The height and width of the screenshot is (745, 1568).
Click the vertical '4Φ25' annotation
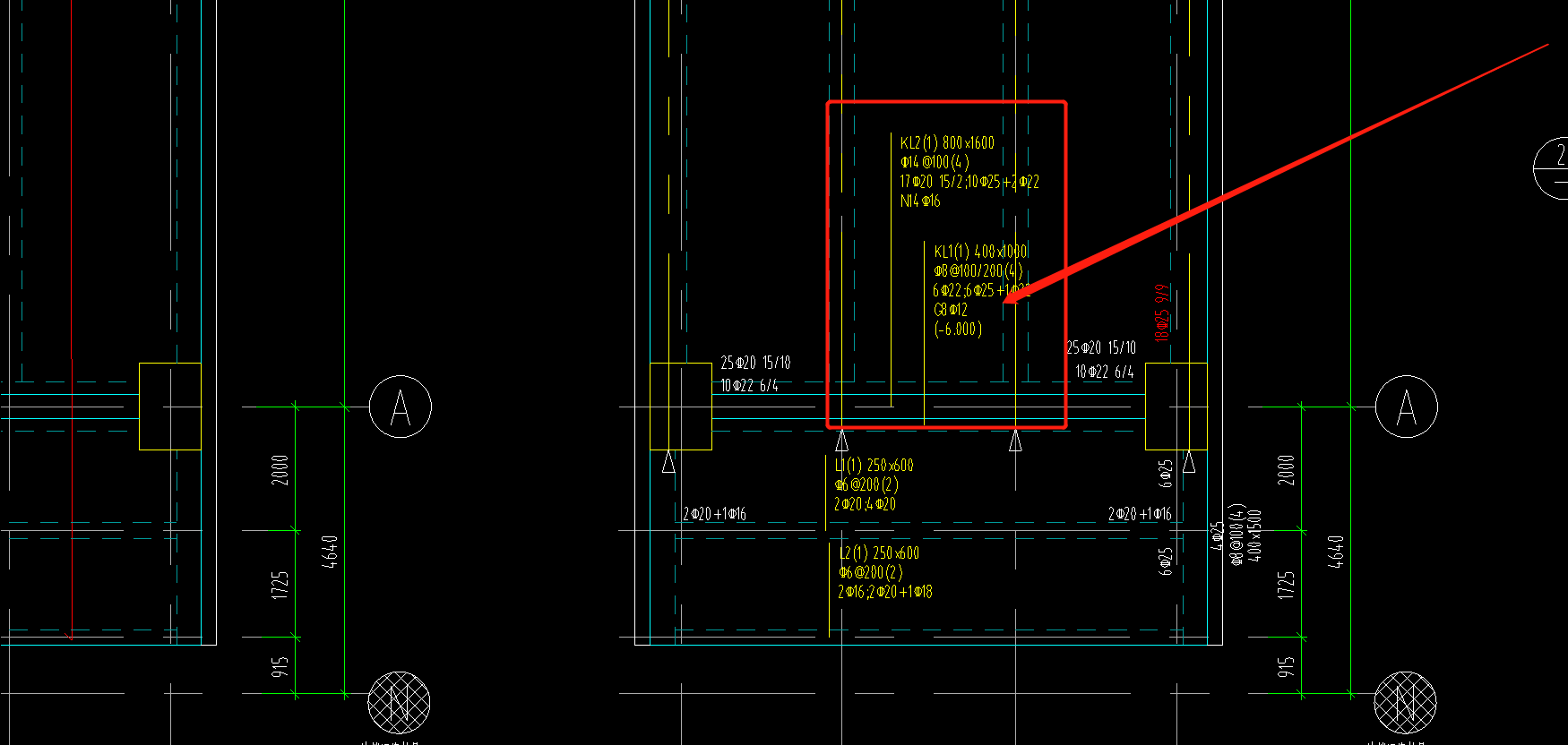tap(1217, 535)
